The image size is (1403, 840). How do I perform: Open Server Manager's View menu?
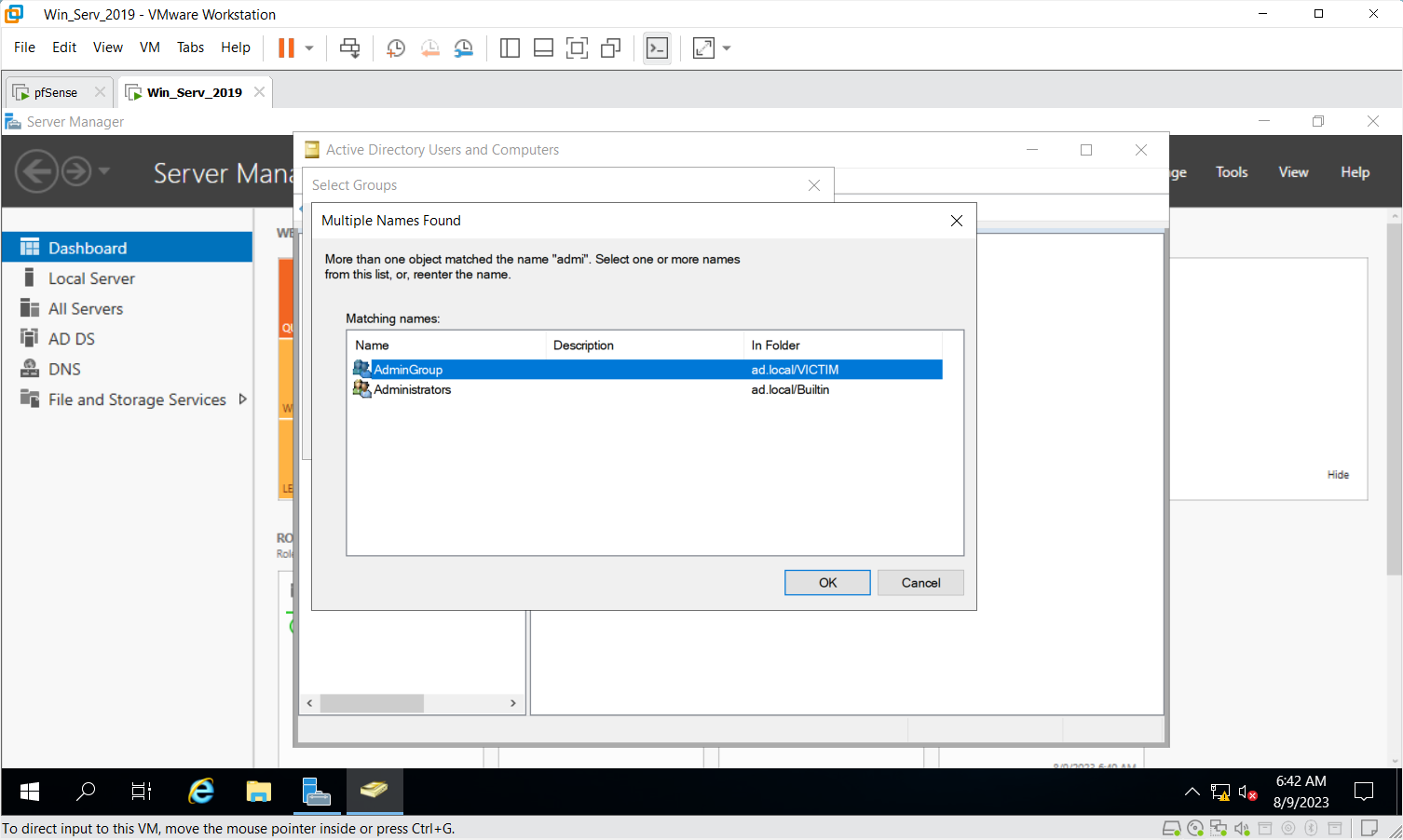[x=1293, y=172]
